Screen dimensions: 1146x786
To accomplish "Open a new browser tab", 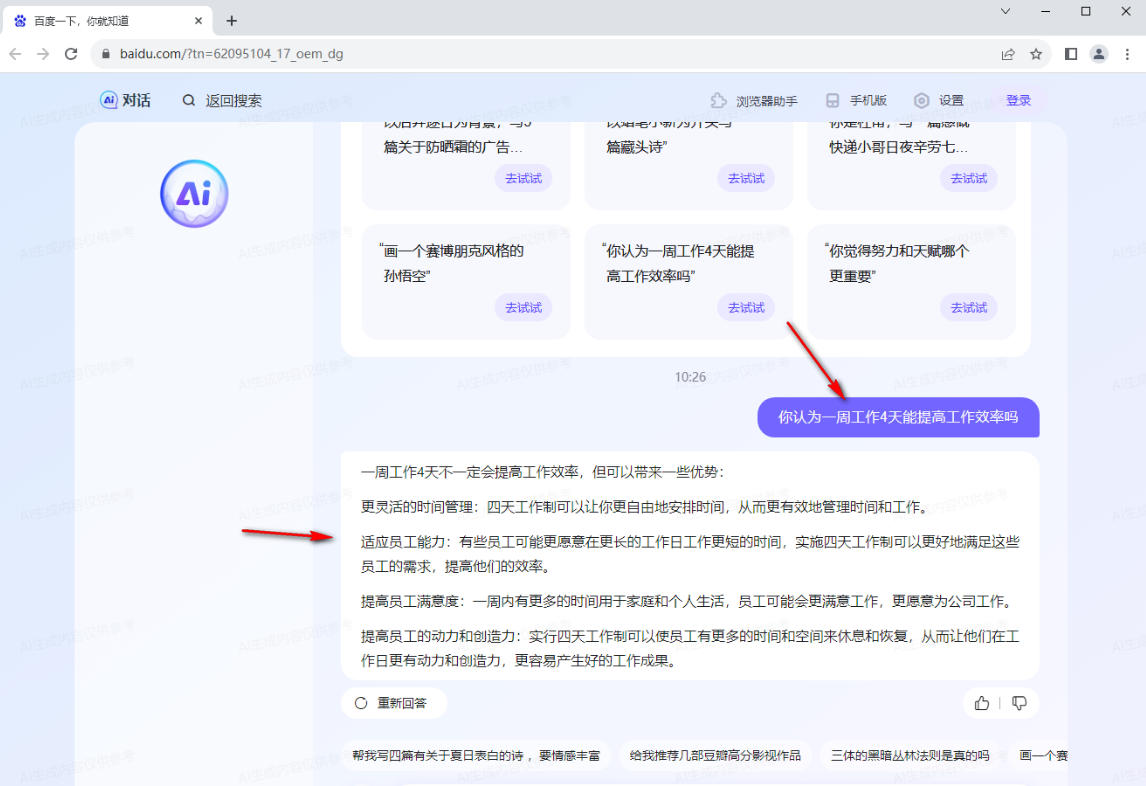I will 232,21.
